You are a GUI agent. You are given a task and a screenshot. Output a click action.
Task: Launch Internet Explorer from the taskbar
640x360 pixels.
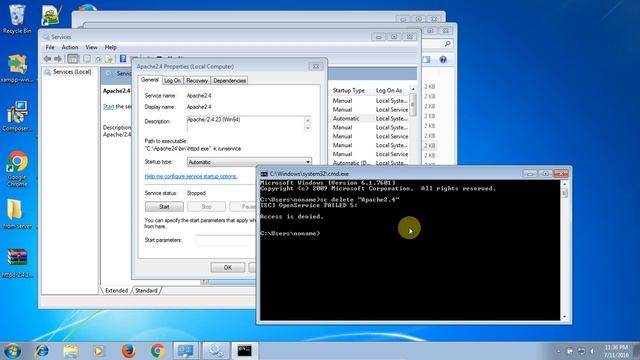click(42, 351)
